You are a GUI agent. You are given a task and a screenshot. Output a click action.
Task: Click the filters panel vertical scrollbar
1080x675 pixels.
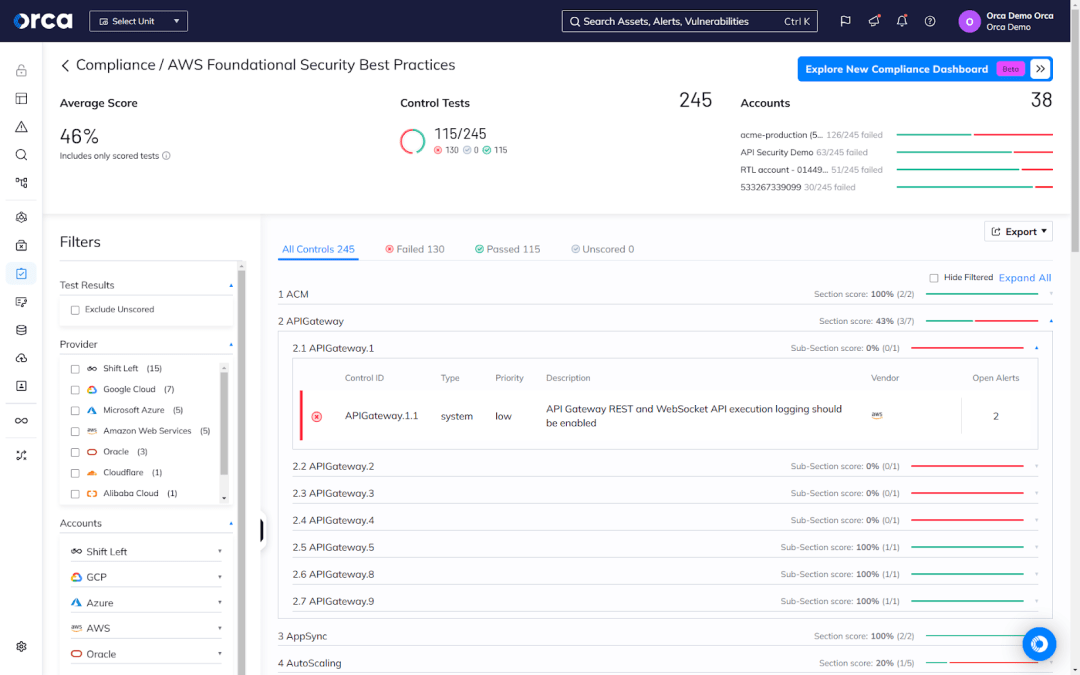241,468
